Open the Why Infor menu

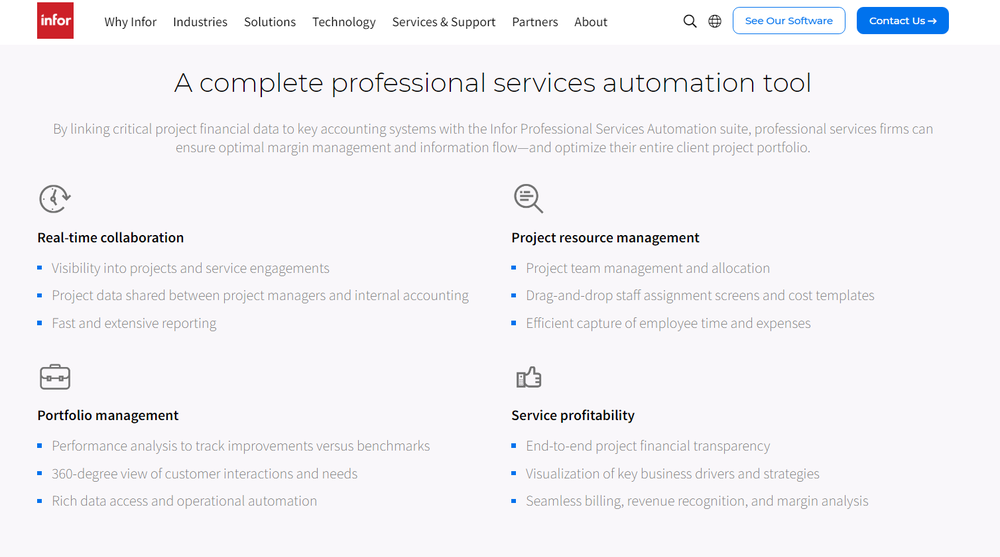(130, 22)
